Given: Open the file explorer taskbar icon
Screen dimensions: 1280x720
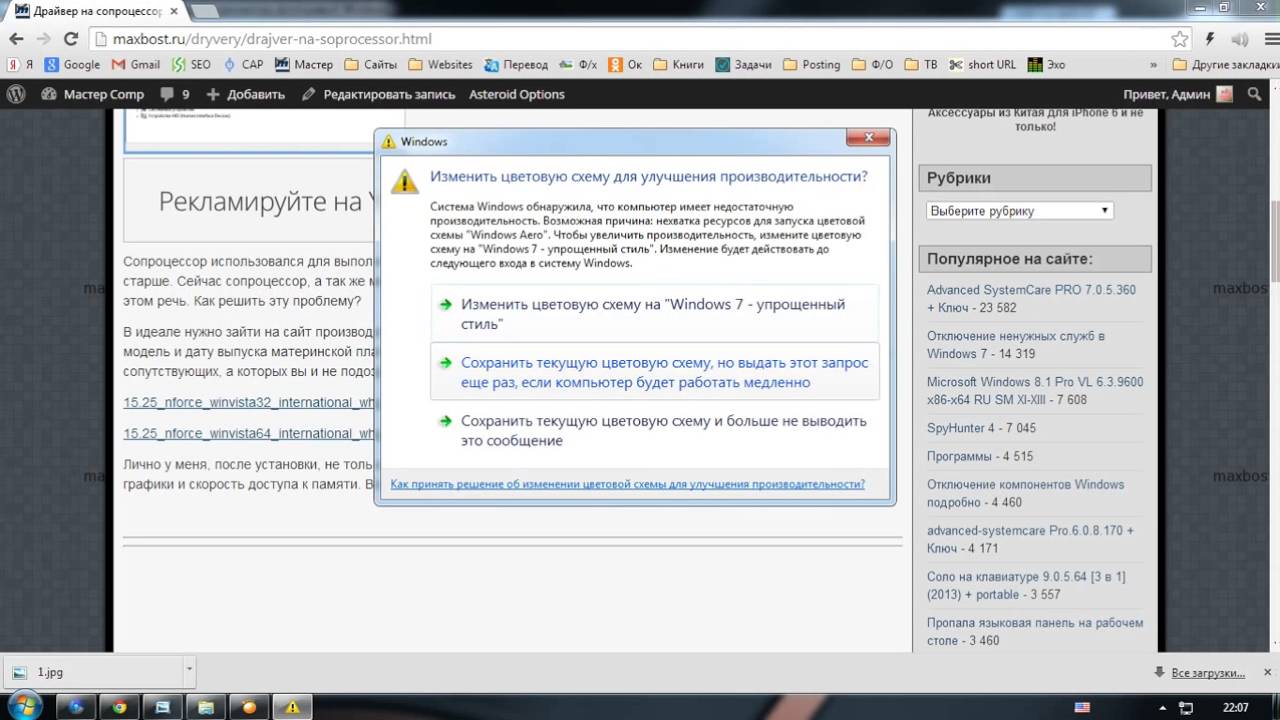Looking at the screenshot, I should [x=206, y=707].
